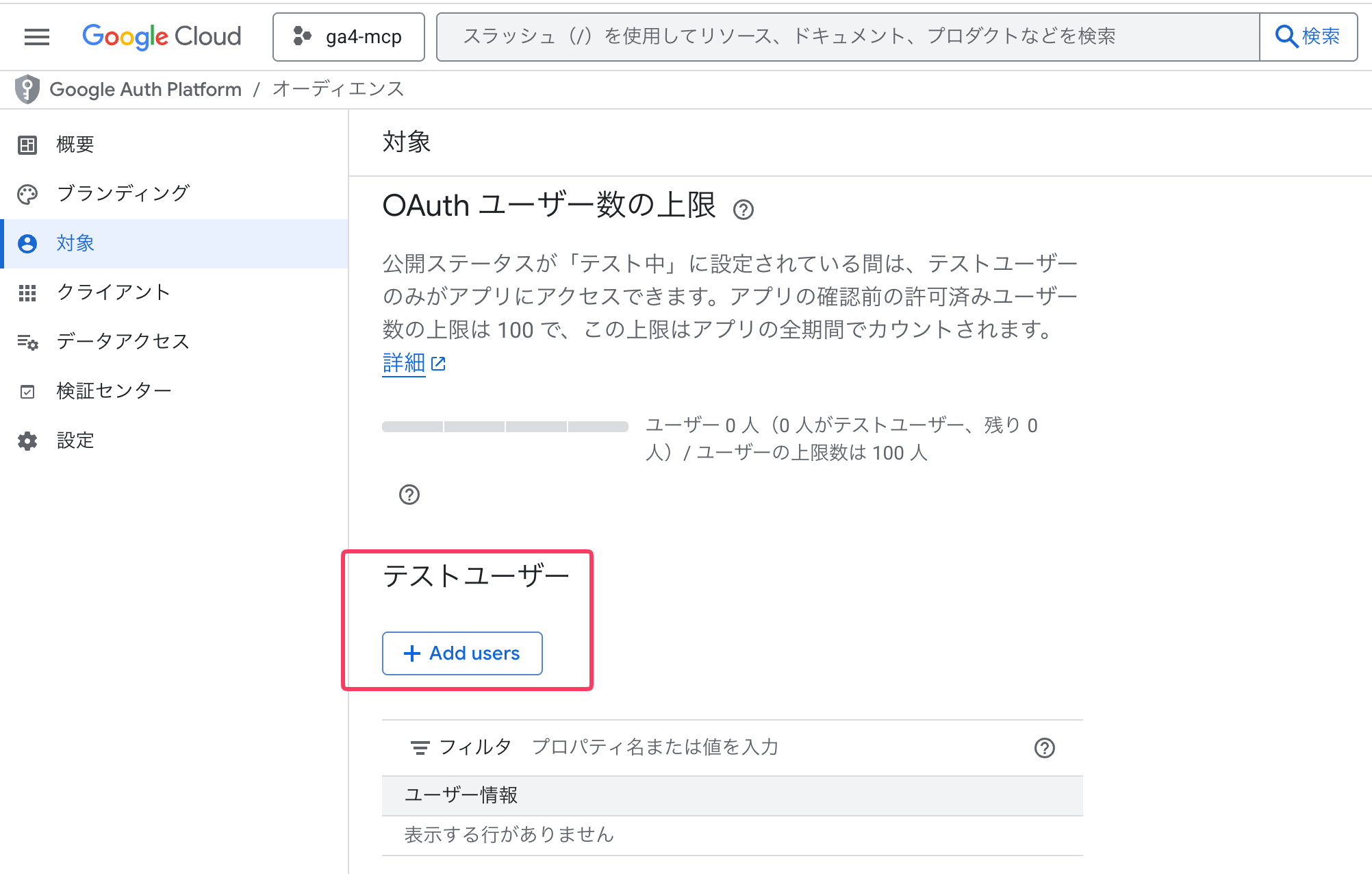Select 対象 in the sidebar menu

tap(74, 243)
